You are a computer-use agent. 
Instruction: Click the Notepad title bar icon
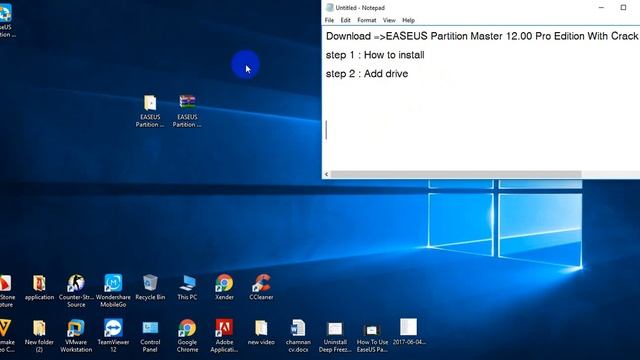(329, 7)
